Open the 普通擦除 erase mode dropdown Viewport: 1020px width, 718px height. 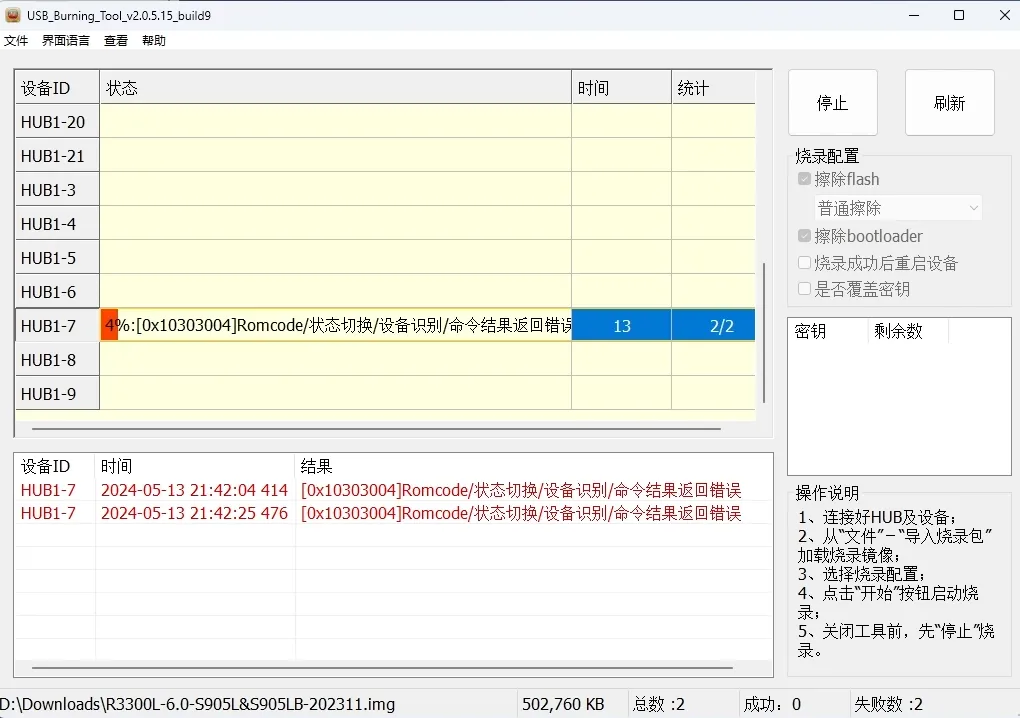tap(897, 208)
